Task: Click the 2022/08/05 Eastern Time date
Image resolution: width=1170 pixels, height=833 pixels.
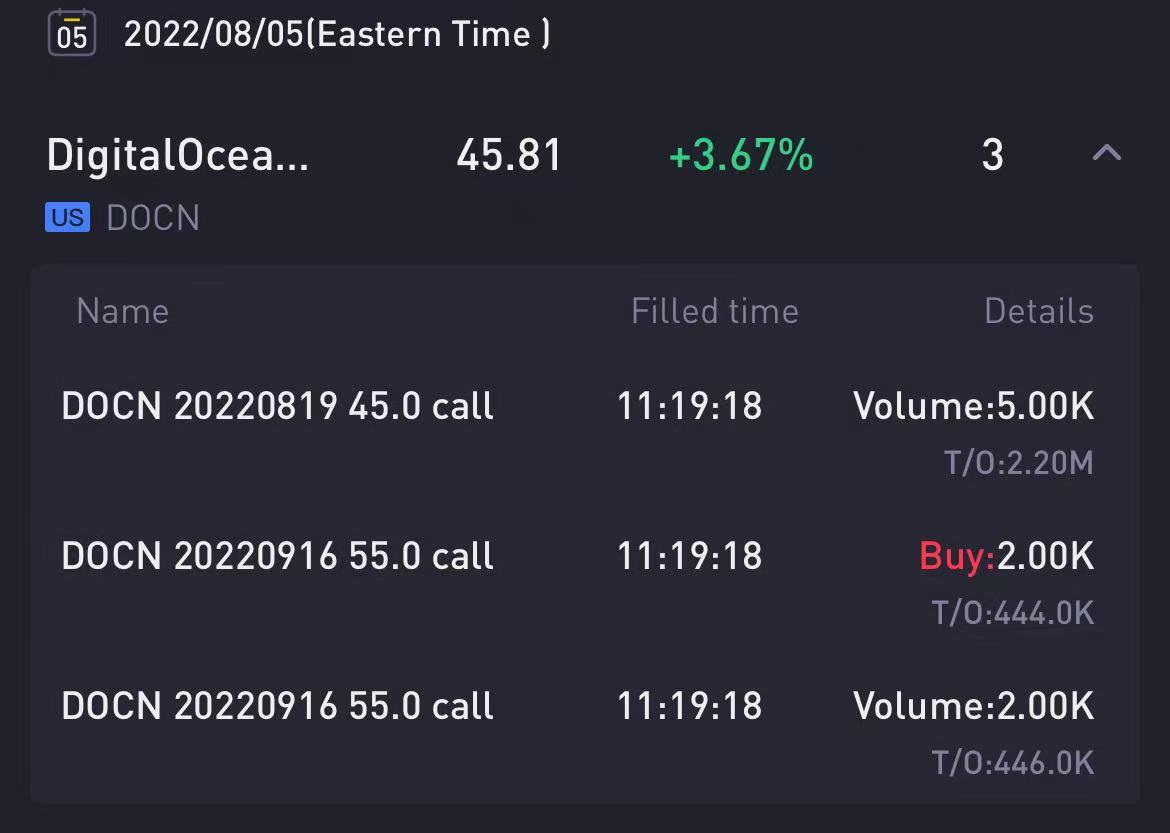Action: (x=337, y=34)
